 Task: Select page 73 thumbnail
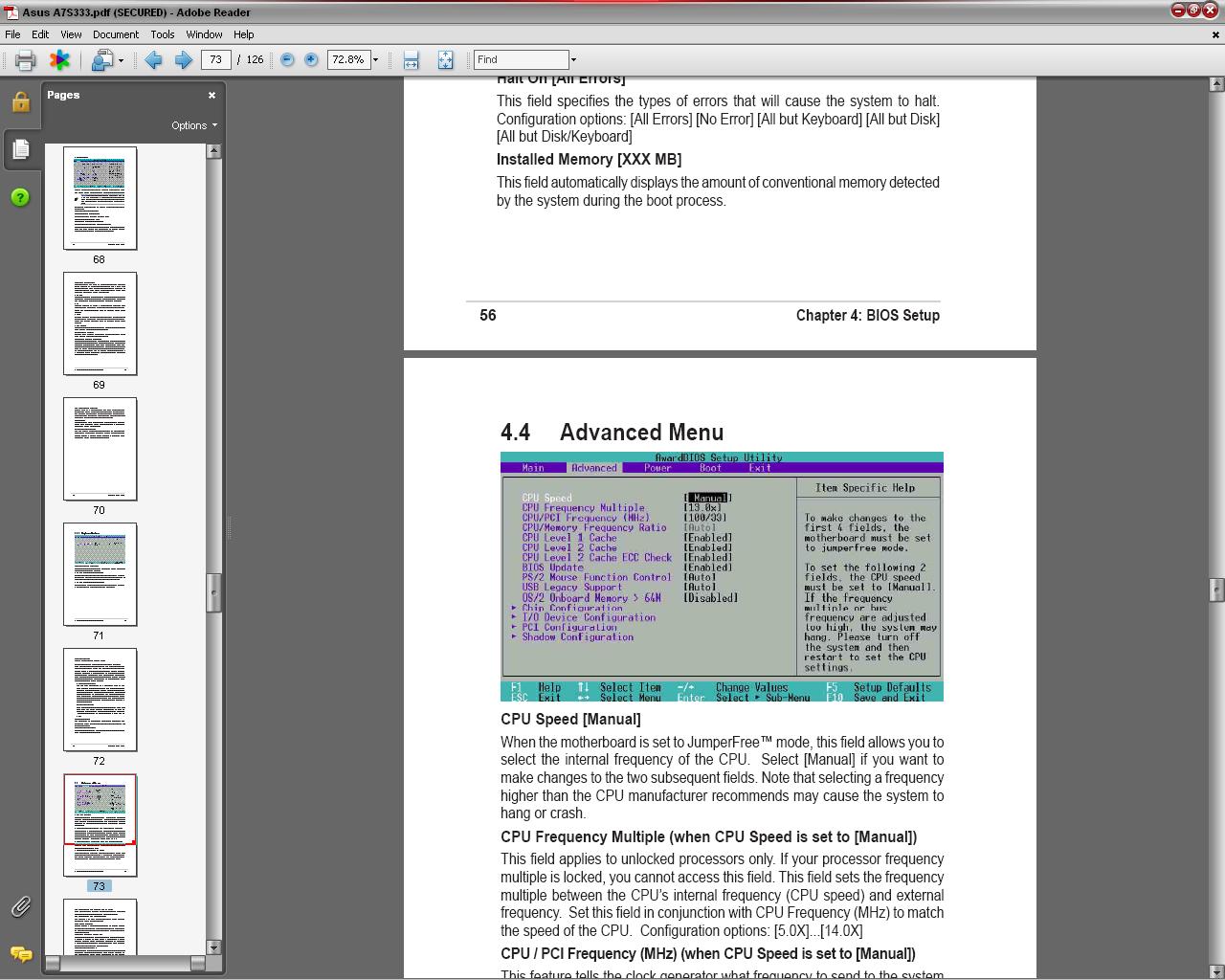pos(100,825)
